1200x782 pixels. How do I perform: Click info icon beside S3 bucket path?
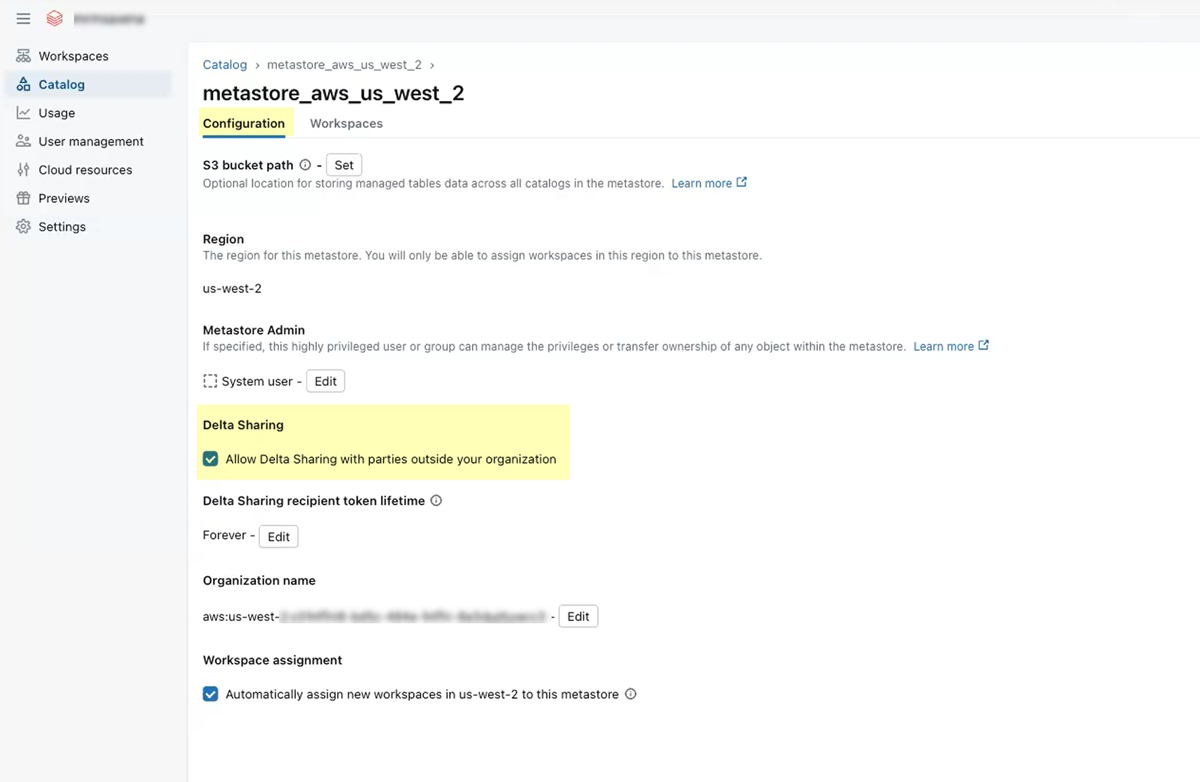click(x=305, y=165)
